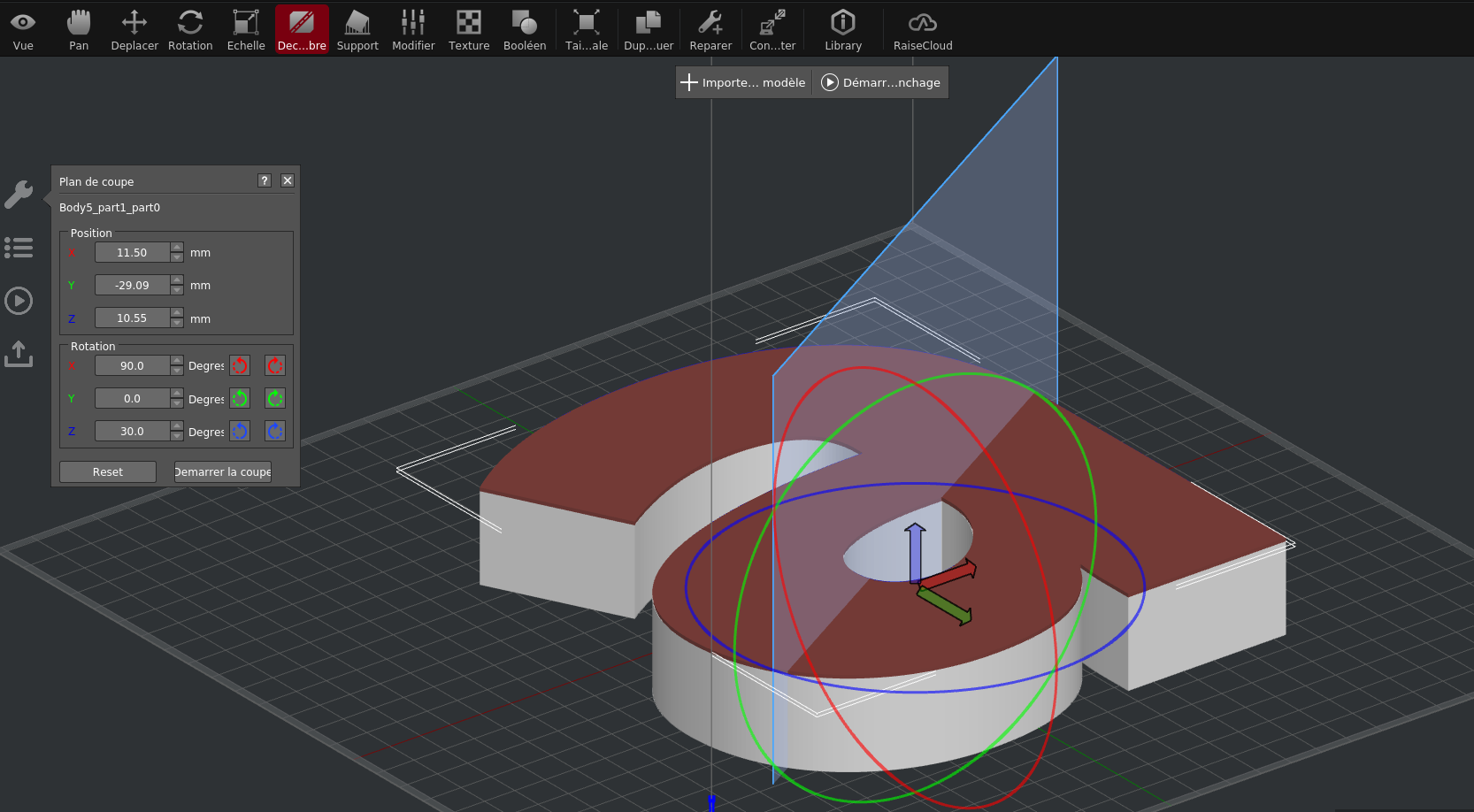The image size is (1474, 812).
Task: Activate the Deplacer move tool
Action: point(134,30)
